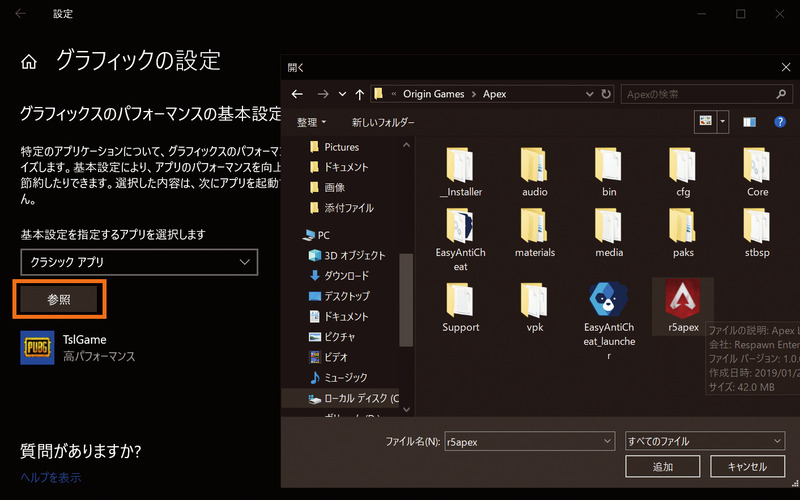Expand the address bar history dropdown
The image size is (800, 500).
coord(589,94)
